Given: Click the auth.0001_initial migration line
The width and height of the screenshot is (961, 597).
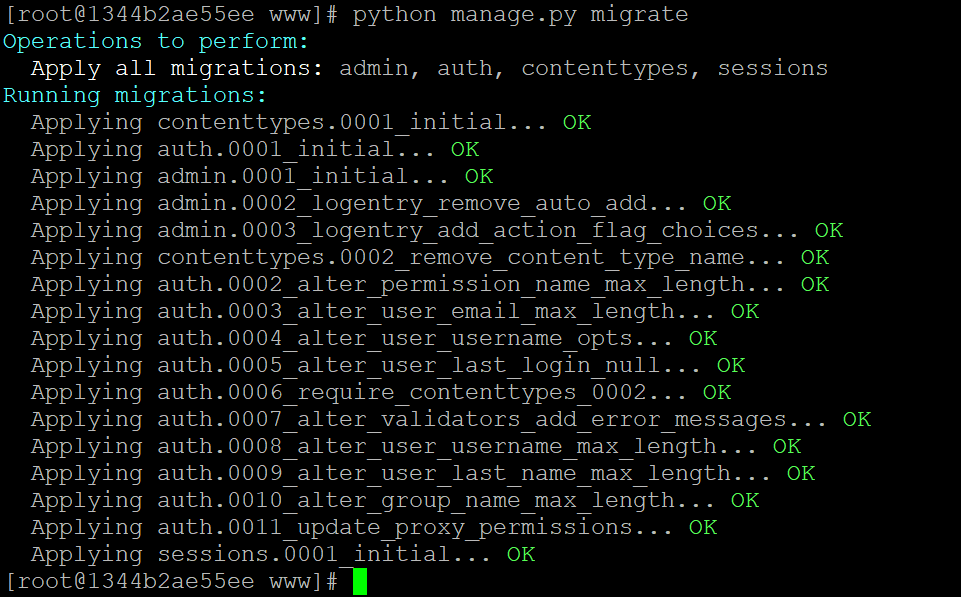Looking at the screenshot, I should pos(255,149).
